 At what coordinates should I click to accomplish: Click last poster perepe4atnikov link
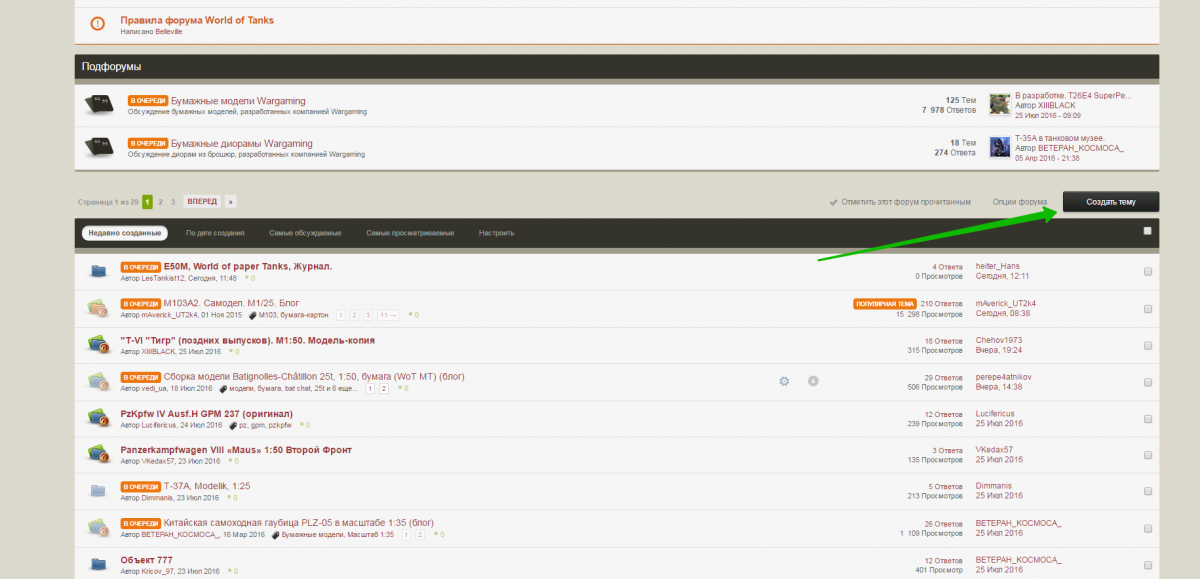(x=1005, y=377)
